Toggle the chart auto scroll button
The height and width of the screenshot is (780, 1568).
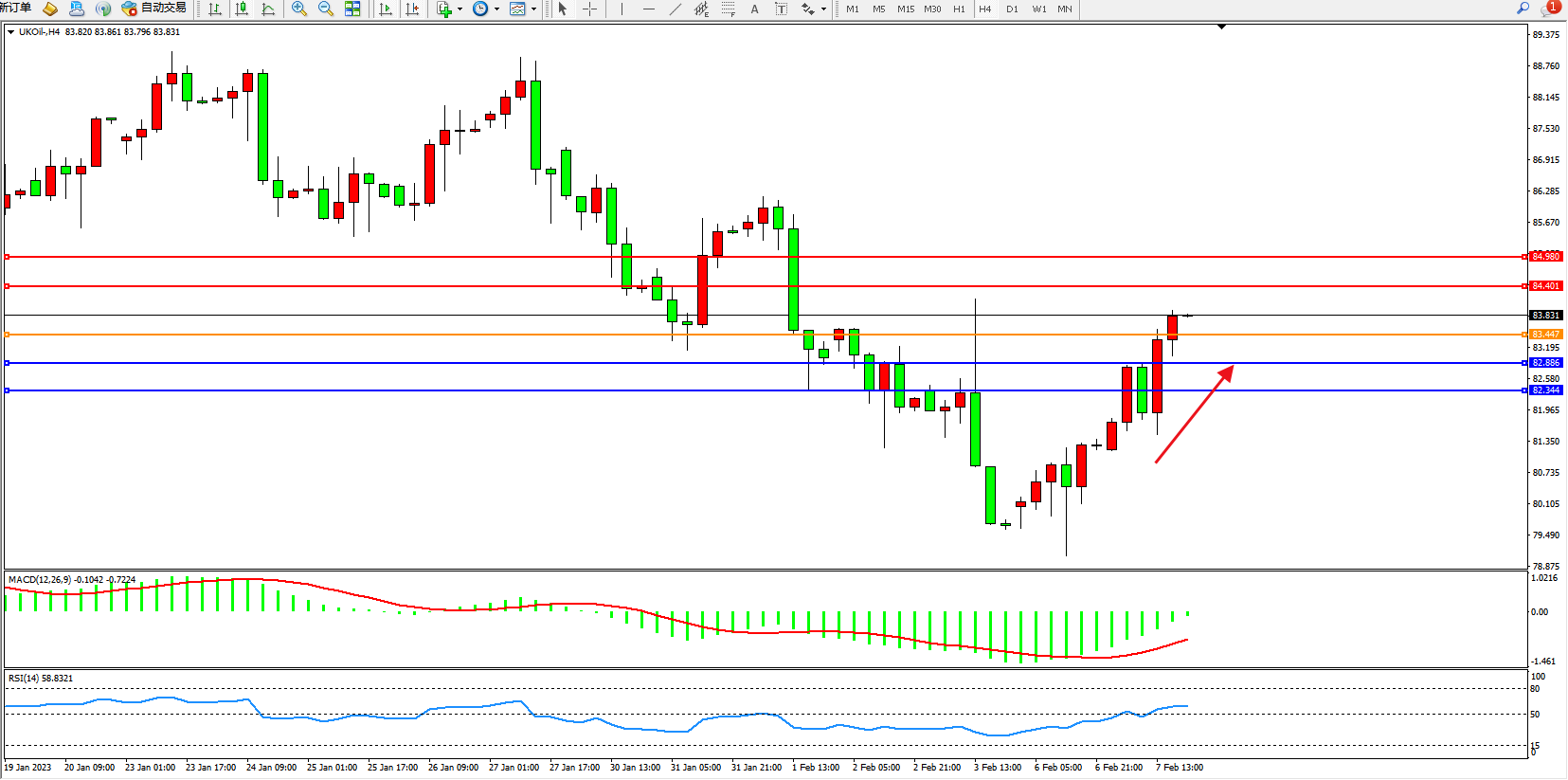385,9
